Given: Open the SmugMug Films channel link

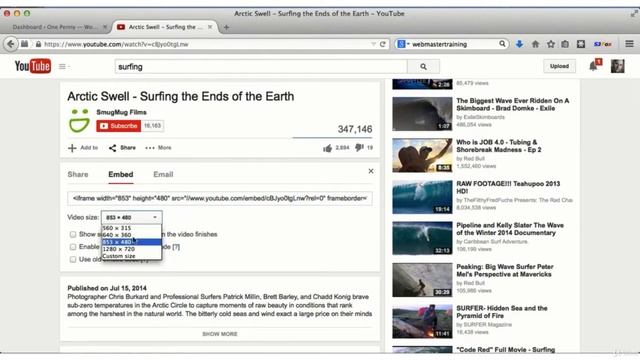Looking at the screenshot, I should tap(121, 112).
